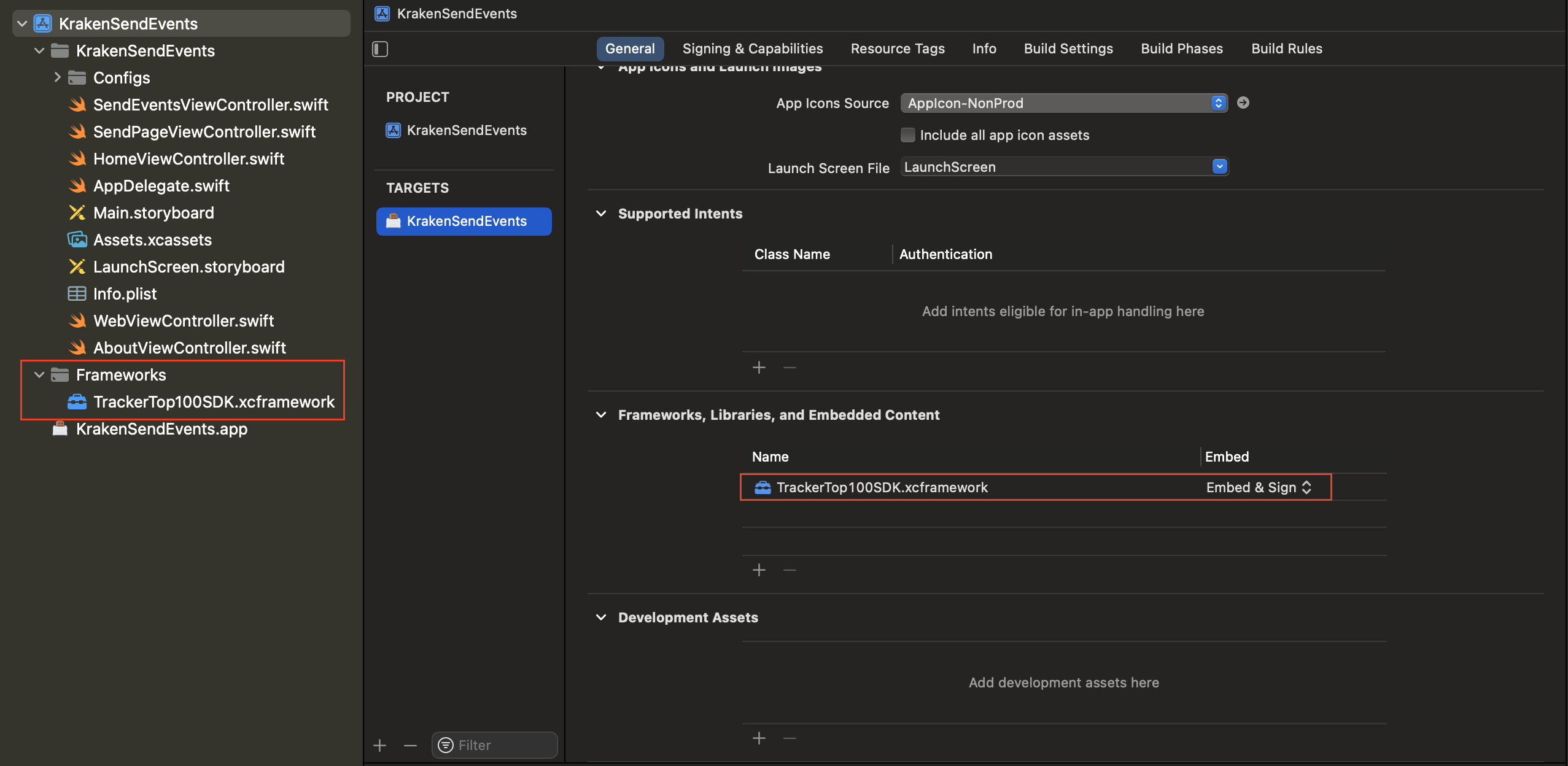1568x766 pixels.
Task: Click the arrow icon next to App Icons Source
Action: pos(1243,103)
